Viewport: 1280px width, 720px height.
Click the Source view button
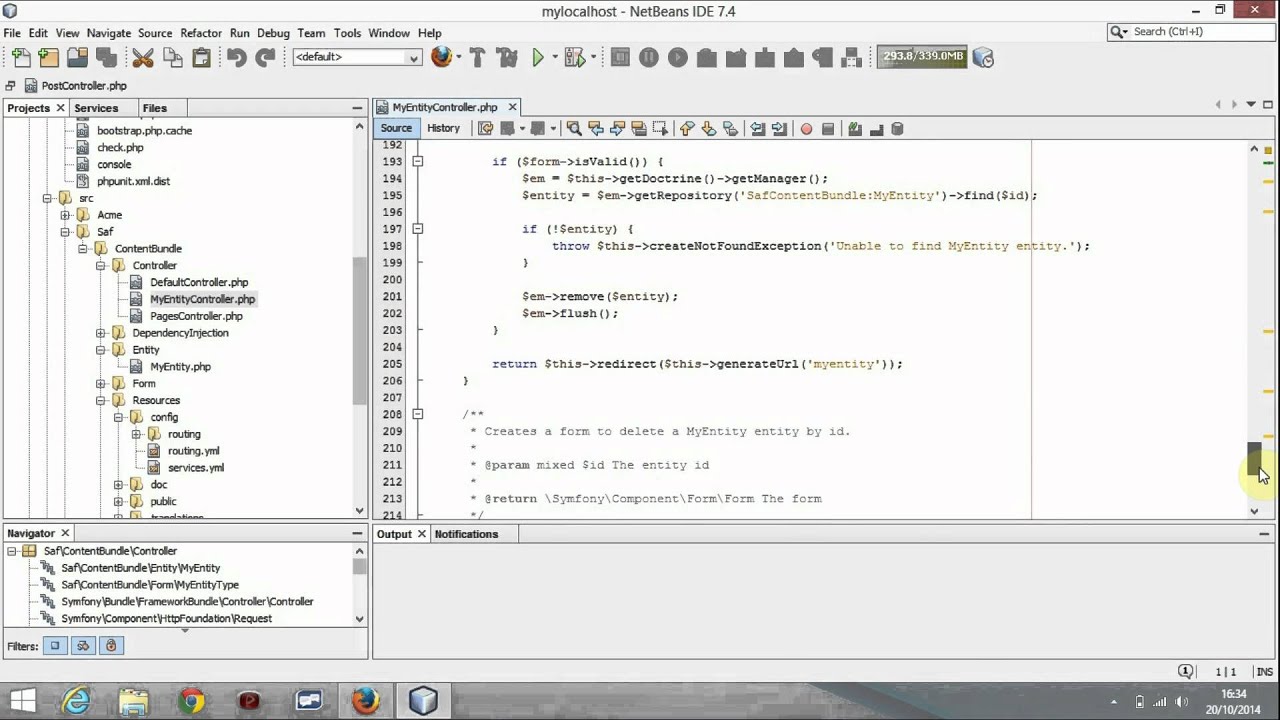tap(396, 128)
